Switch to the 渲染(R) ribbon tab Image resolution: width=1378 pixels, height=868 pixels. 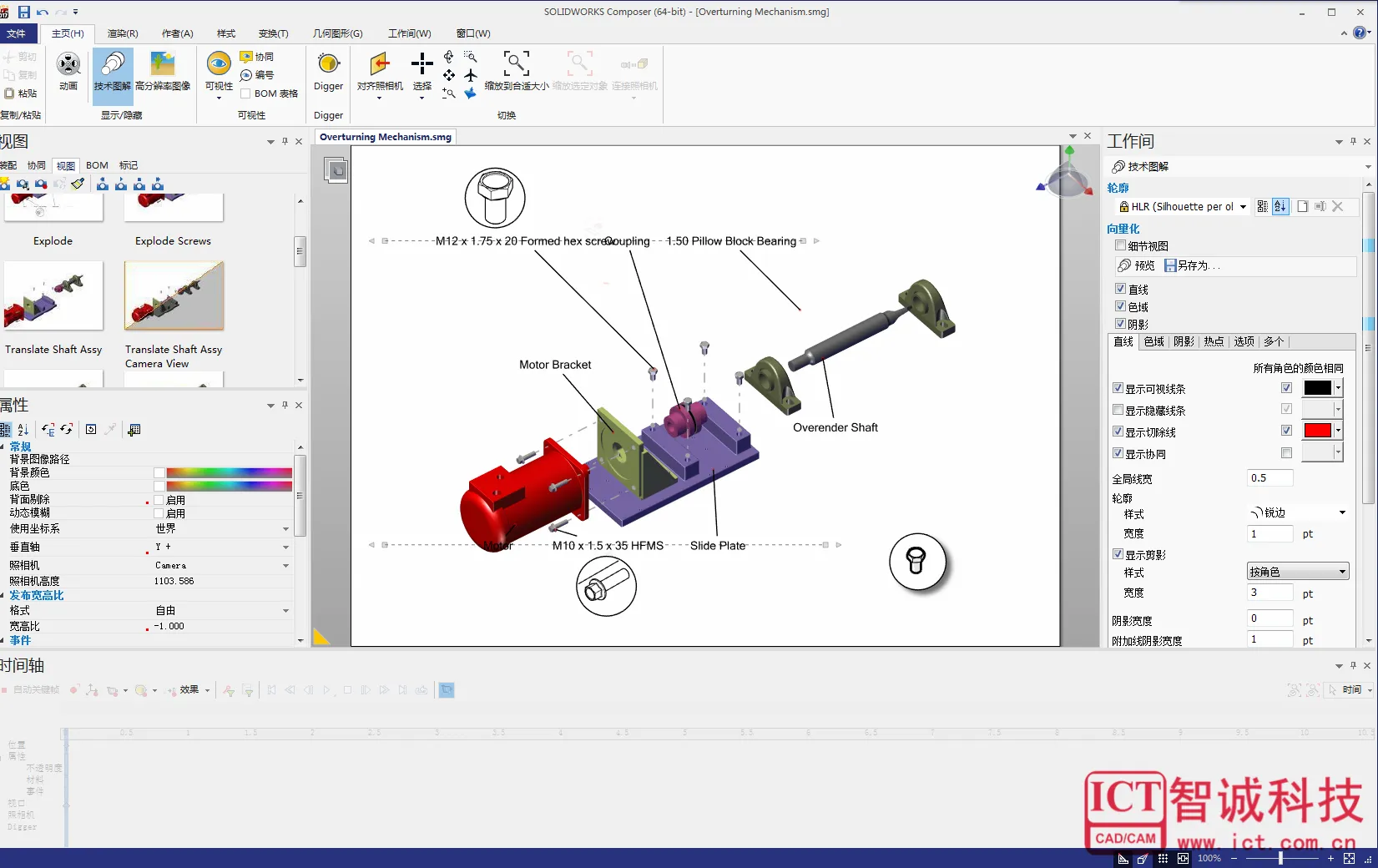(x=123, y=33)
